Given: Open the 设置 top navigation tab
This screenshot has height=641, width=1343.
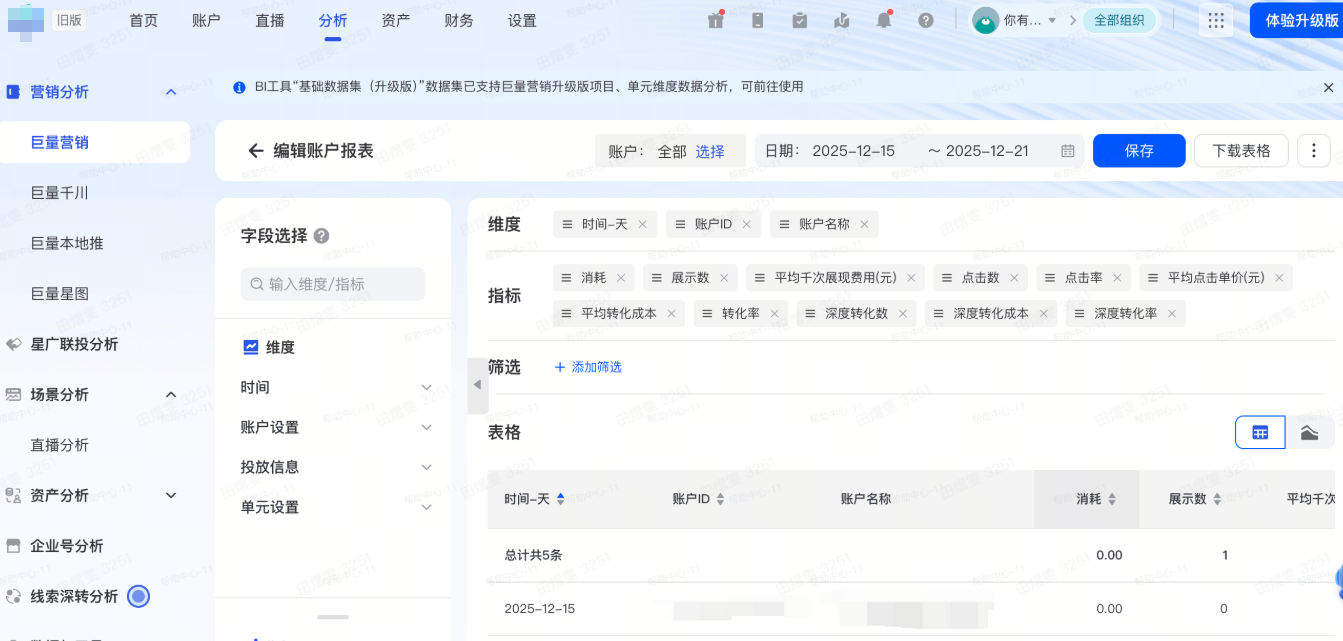Looking at the screenshot, I should tap(522, 21).
